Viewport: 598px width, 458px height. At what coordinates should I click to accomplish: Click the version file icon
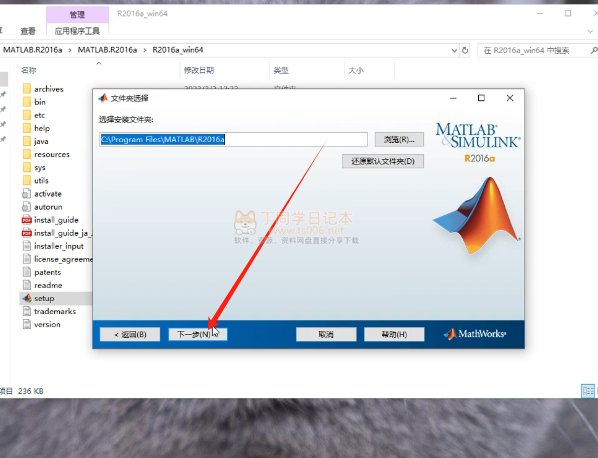[x=27, y=324]
